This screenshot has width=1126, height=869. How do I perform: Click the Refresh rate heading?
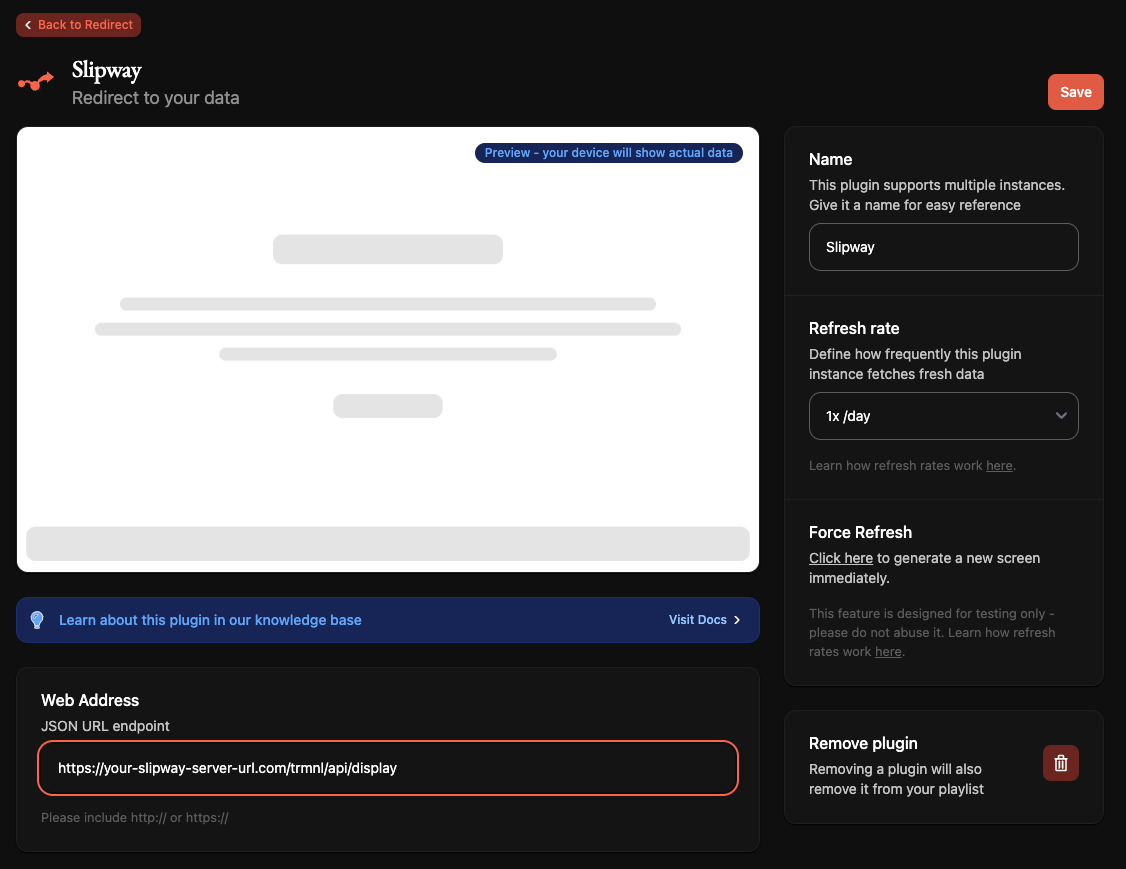[854, 328]
